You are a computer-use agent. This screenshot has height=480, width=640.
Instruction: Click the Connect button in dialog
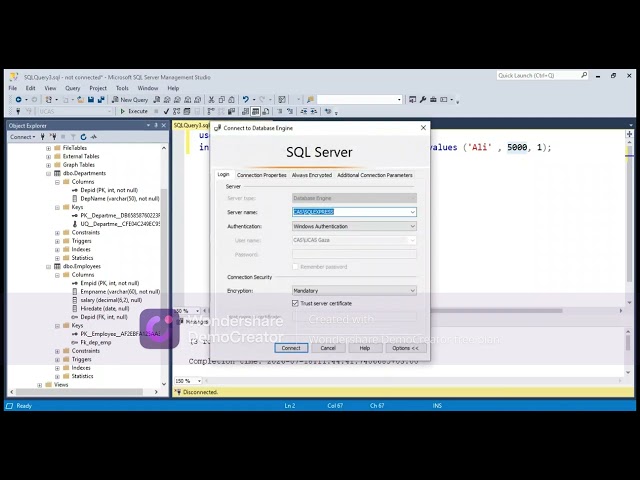pos(291,348)
